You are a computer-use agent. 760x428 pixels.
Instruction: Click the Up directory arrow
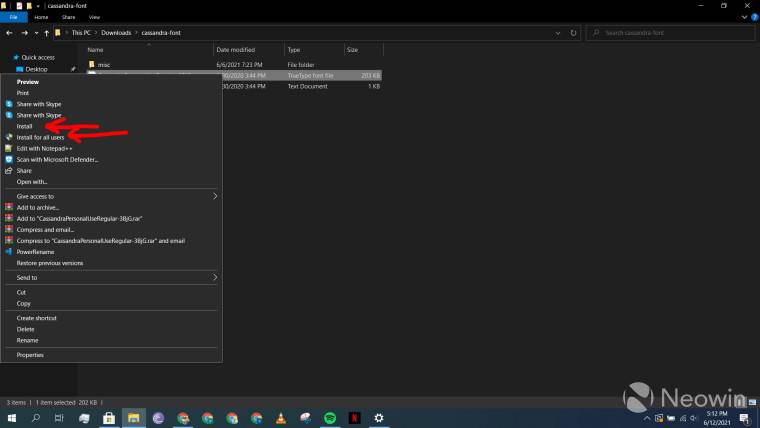click(x=46, y=33)
